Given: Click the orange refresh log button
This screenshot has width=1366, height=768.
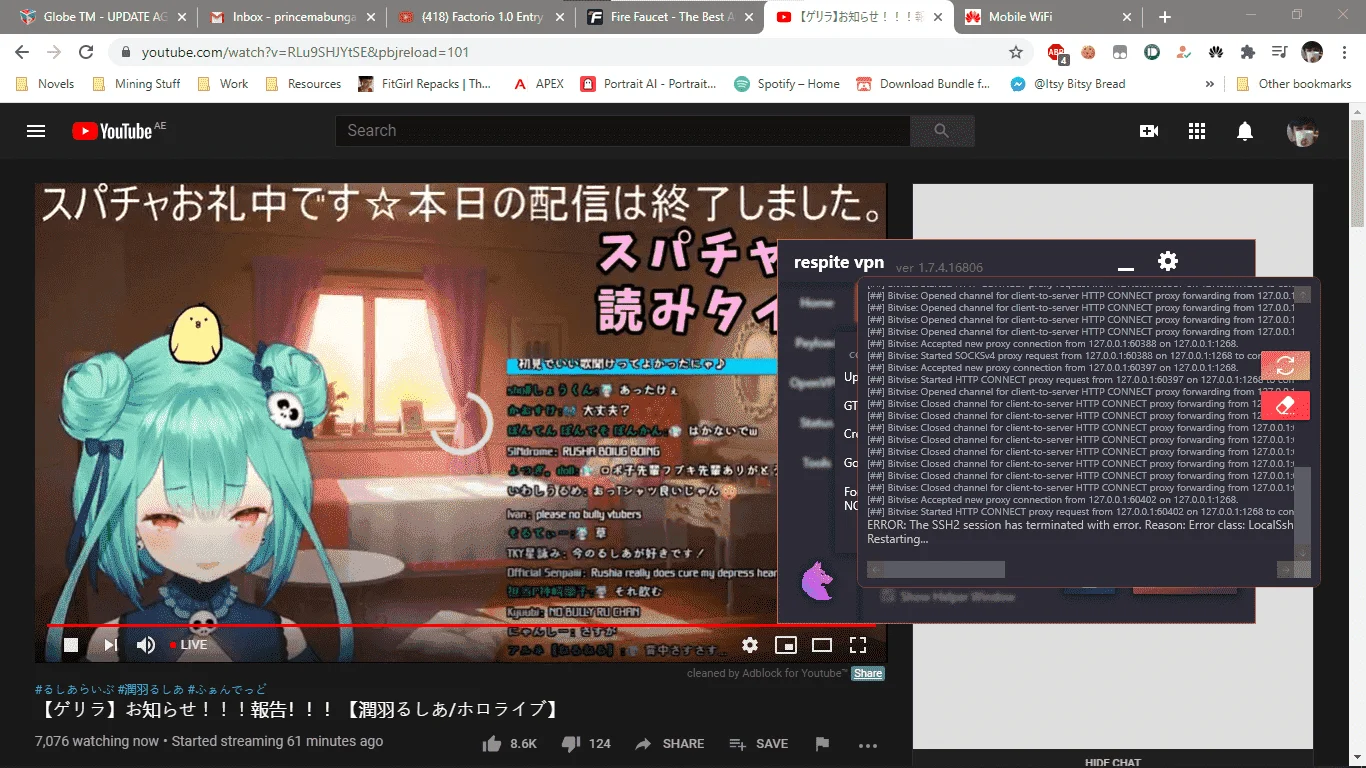Looking at the screenshot, I should (x=1285, y=366).
